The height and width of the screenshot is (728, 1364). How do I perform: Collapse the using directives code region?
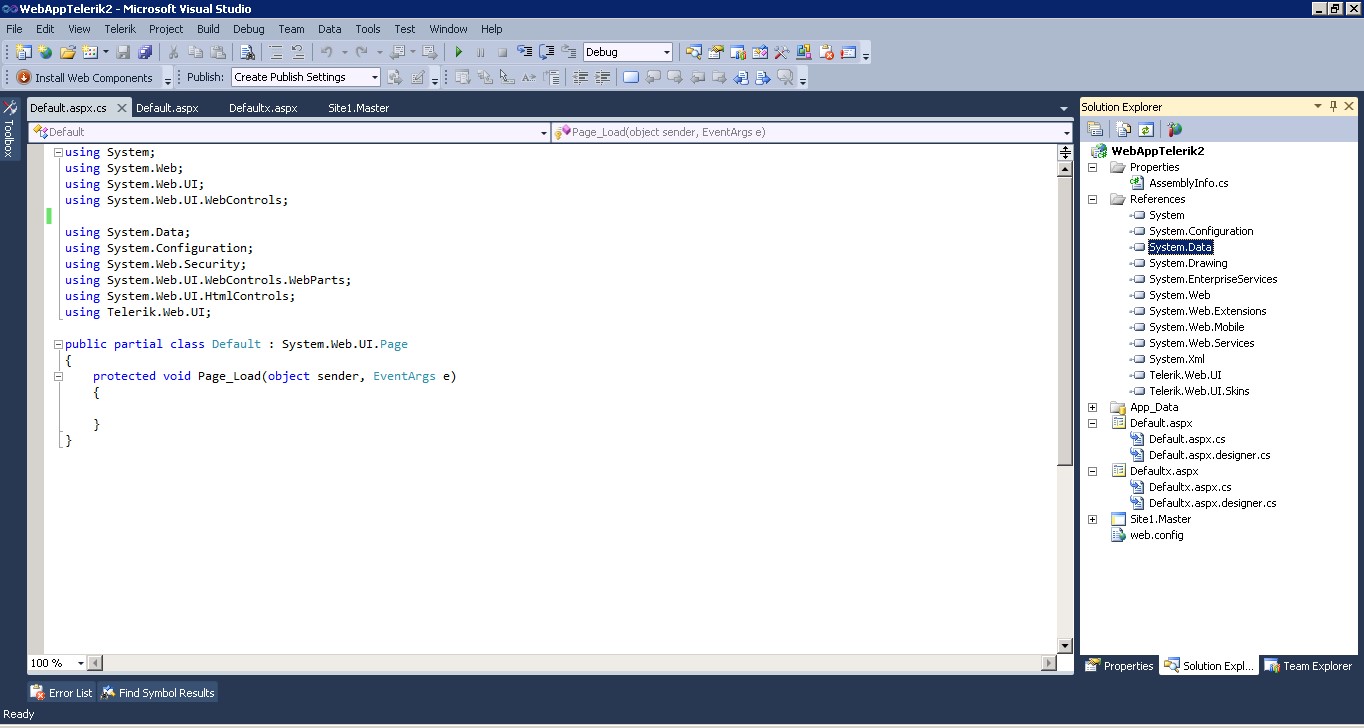(x=58, y=153)
